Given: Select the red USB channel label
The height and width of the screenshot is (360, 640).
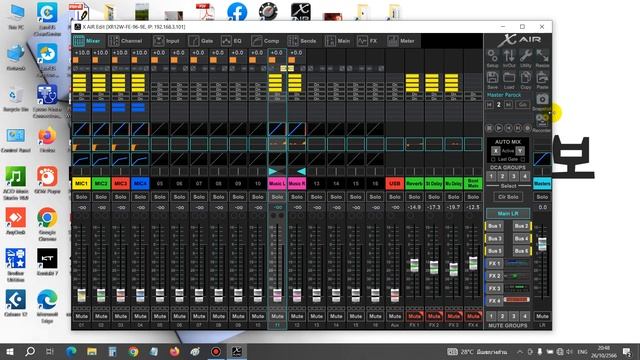Looking at the screenshot, I should (395, 184).
